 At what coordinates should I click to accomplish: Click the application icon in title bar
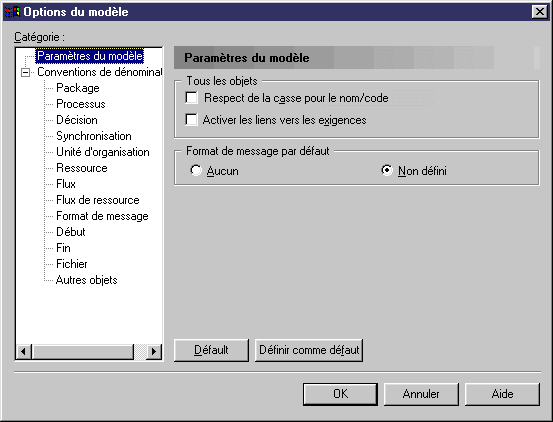pyautogui.click(x=12, y=12)
